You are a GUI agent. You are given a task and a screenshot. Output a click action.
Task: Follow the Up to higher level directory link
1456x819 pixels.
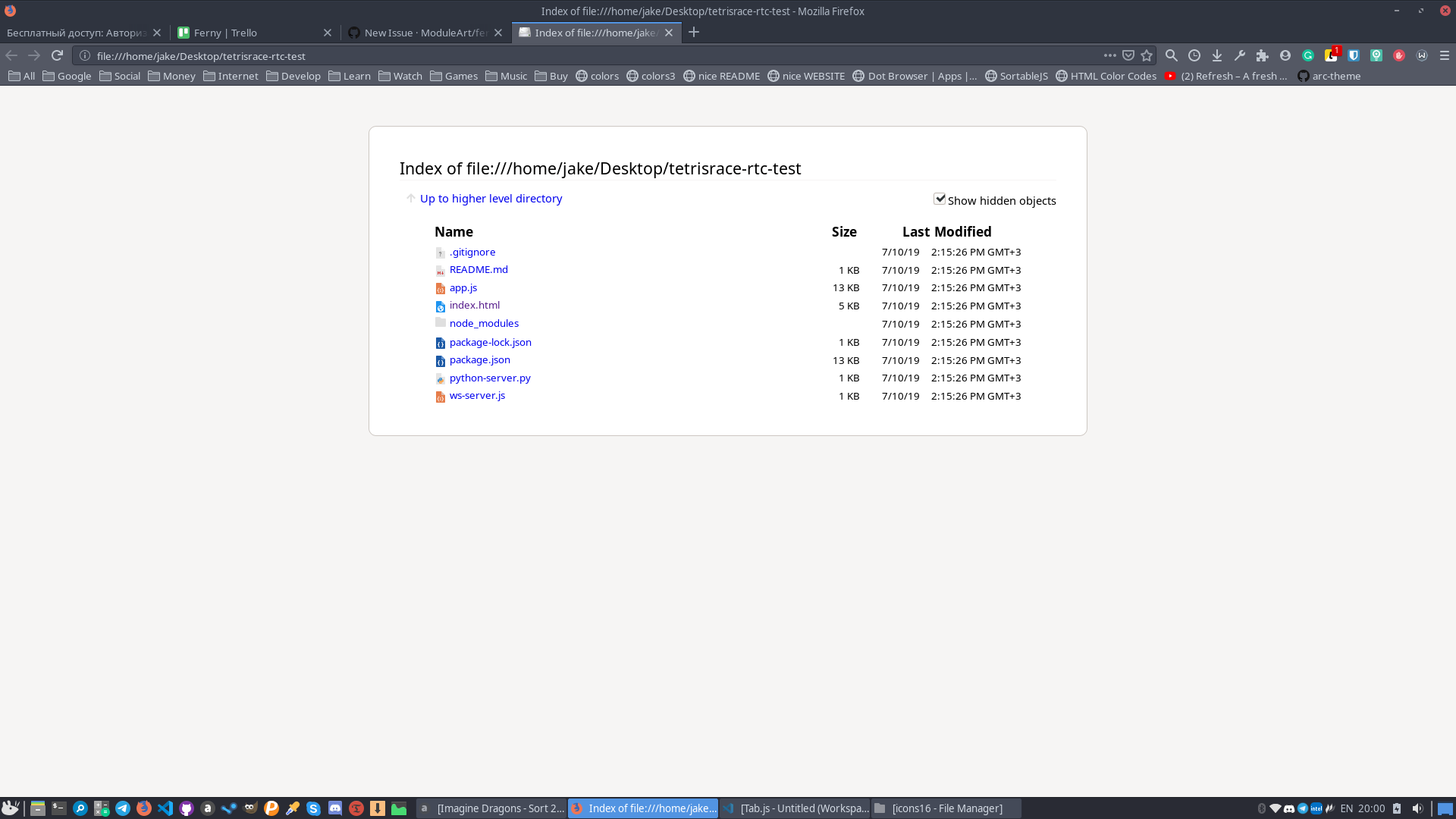491,198
